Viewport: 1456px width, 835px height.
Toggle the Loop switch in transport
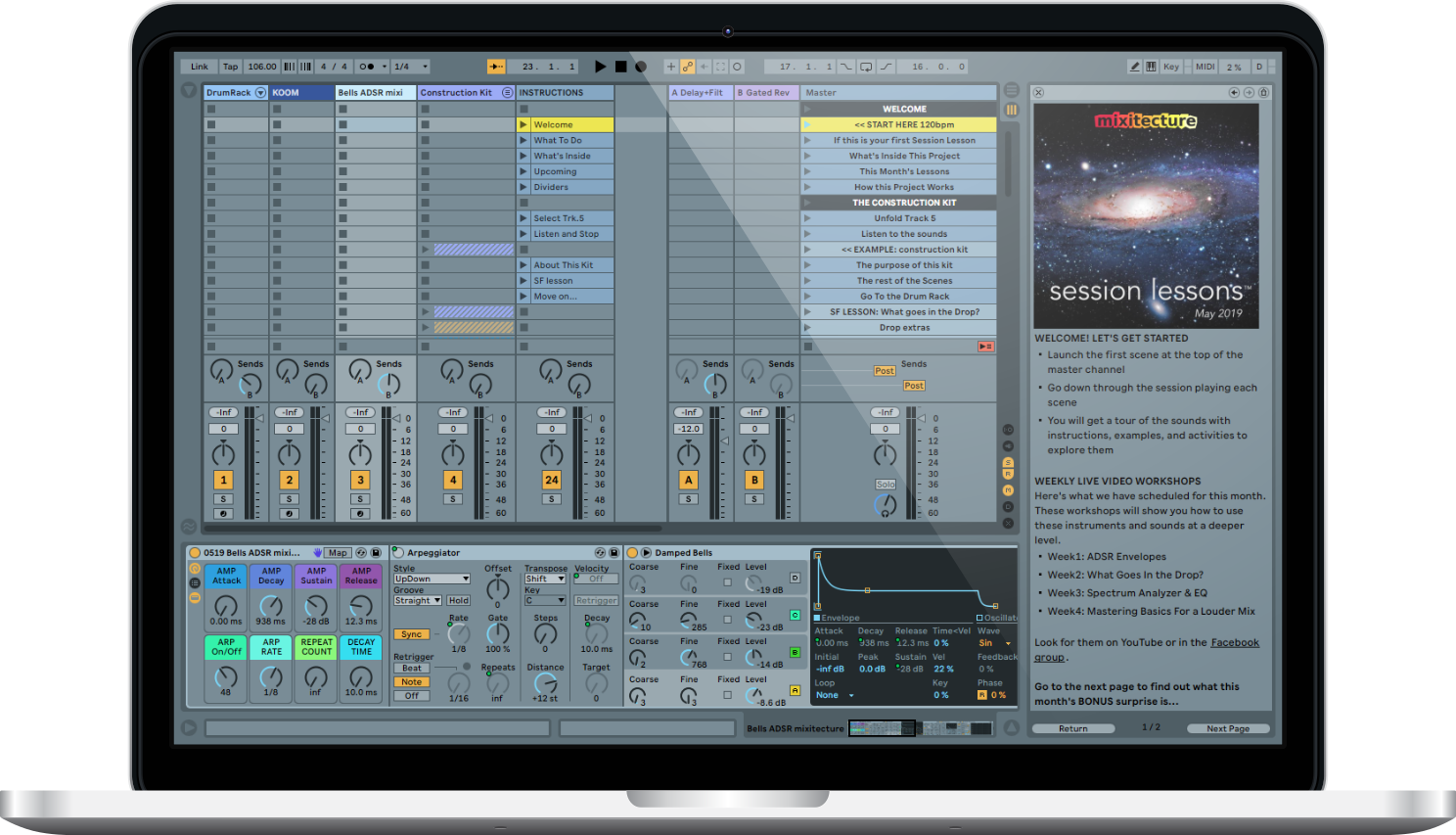click(866, 67)
